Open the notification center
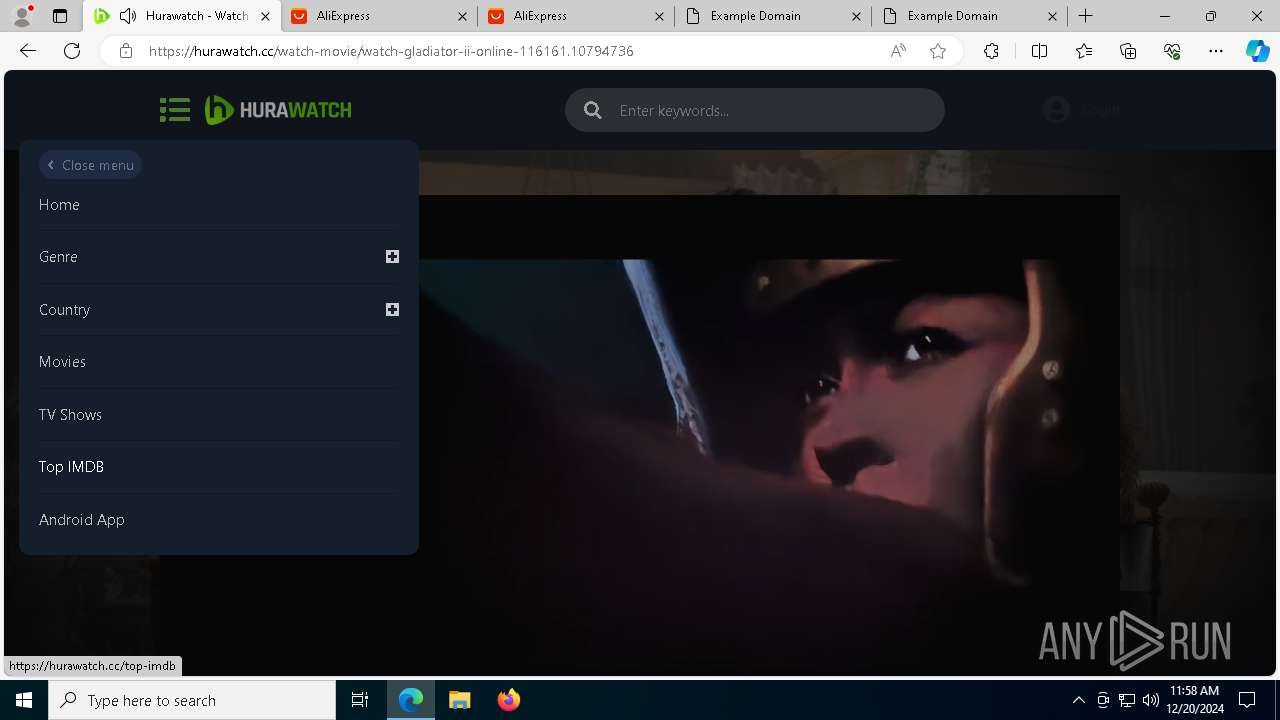The height and width of the screenshot is (720, 1280). (x=1247, y=700)
